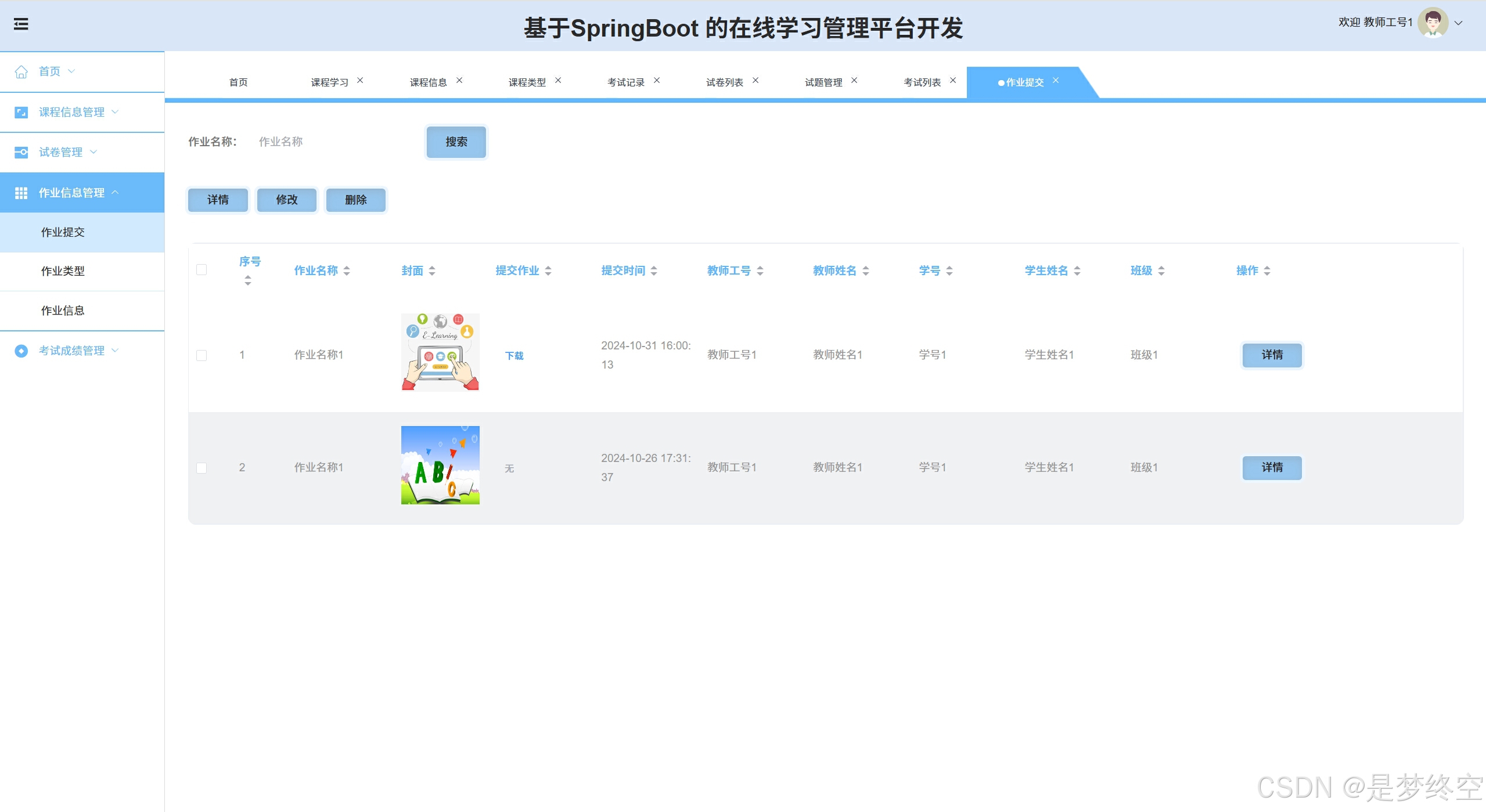The image size is (1486, 812).
Task: Click the hamburger menu collapse icon
Action: tap(21, 24)
